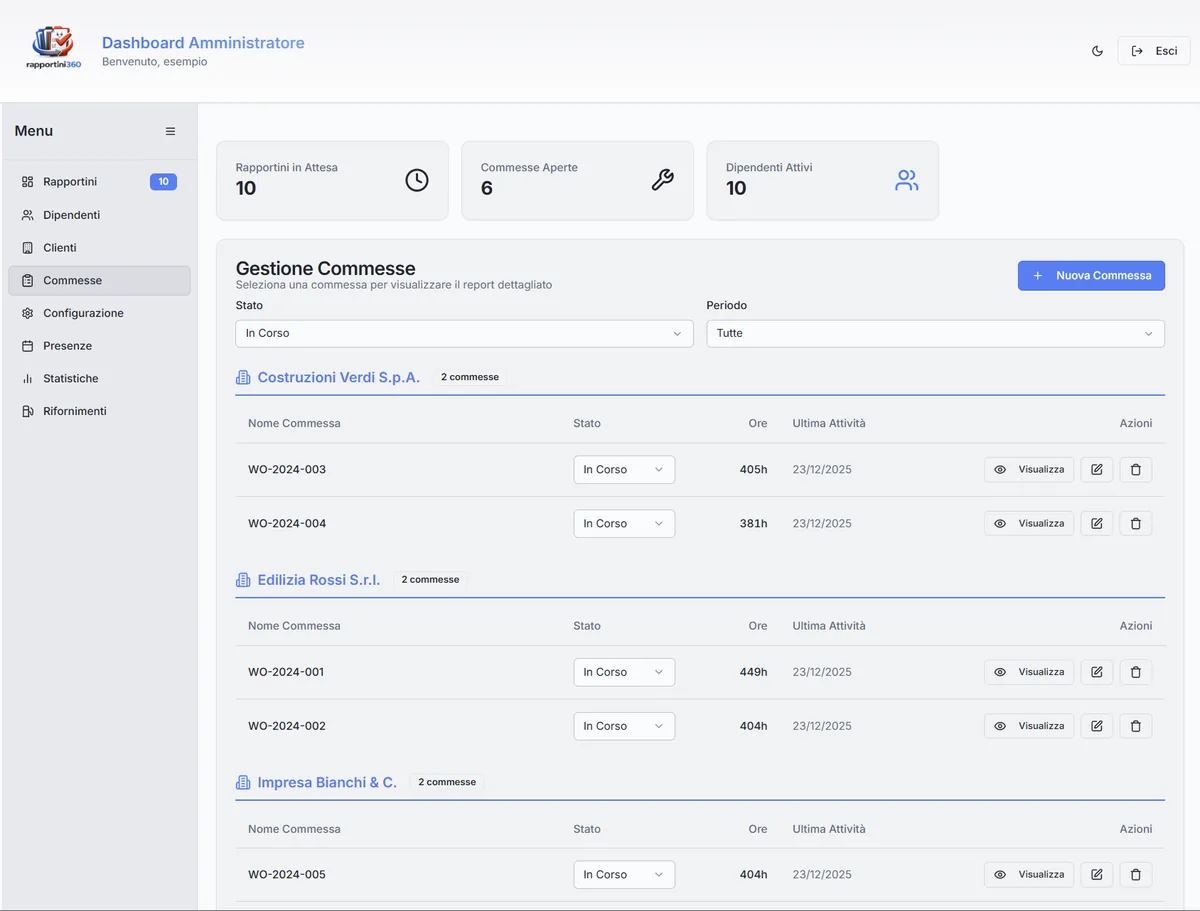Open Rapportini in the sidebar menu
1200x911 pixels.
pyautogui.click(x=99, y=182)
